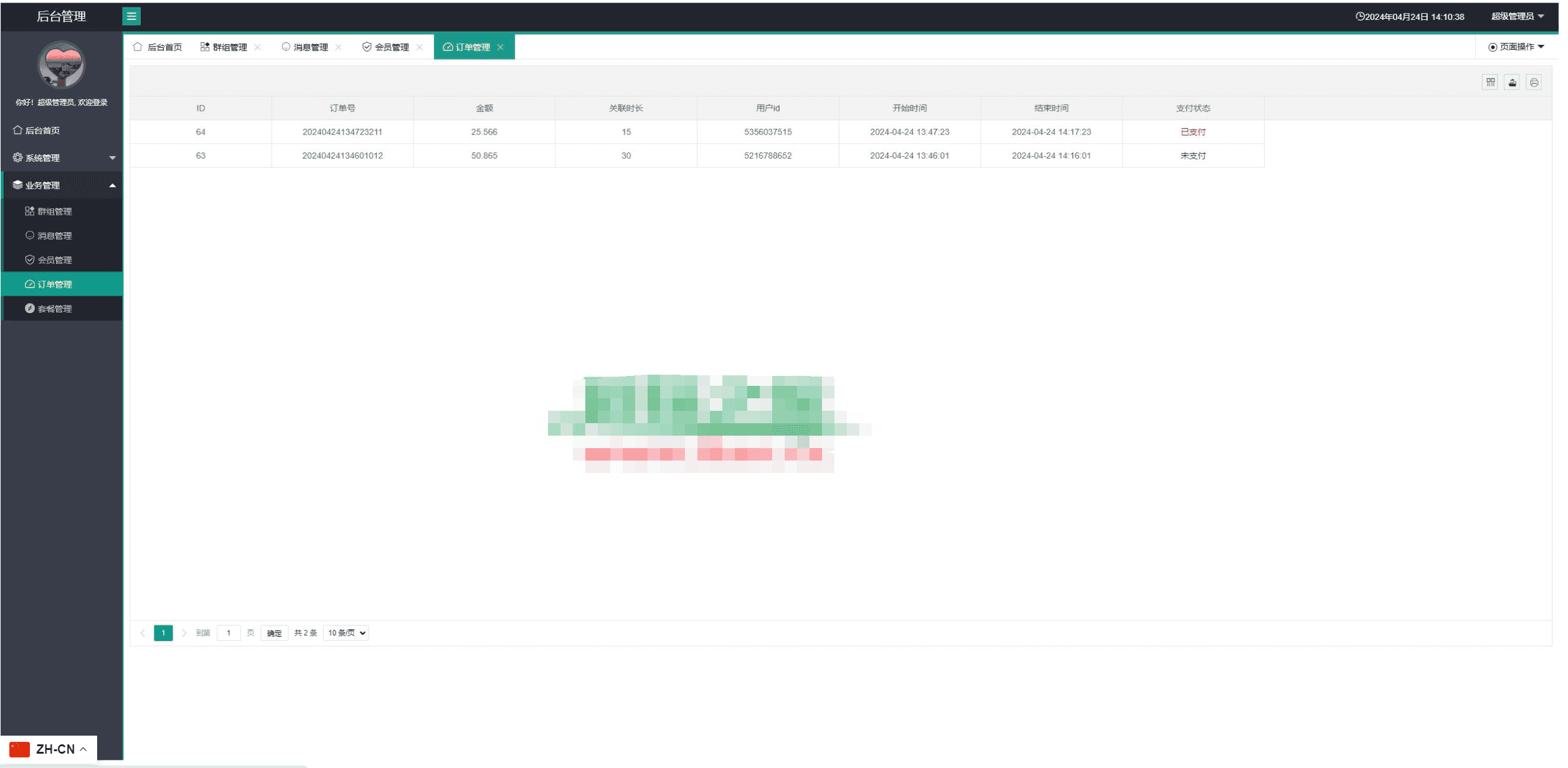
Task: Click the table export icon
Action: (1513, 82)
